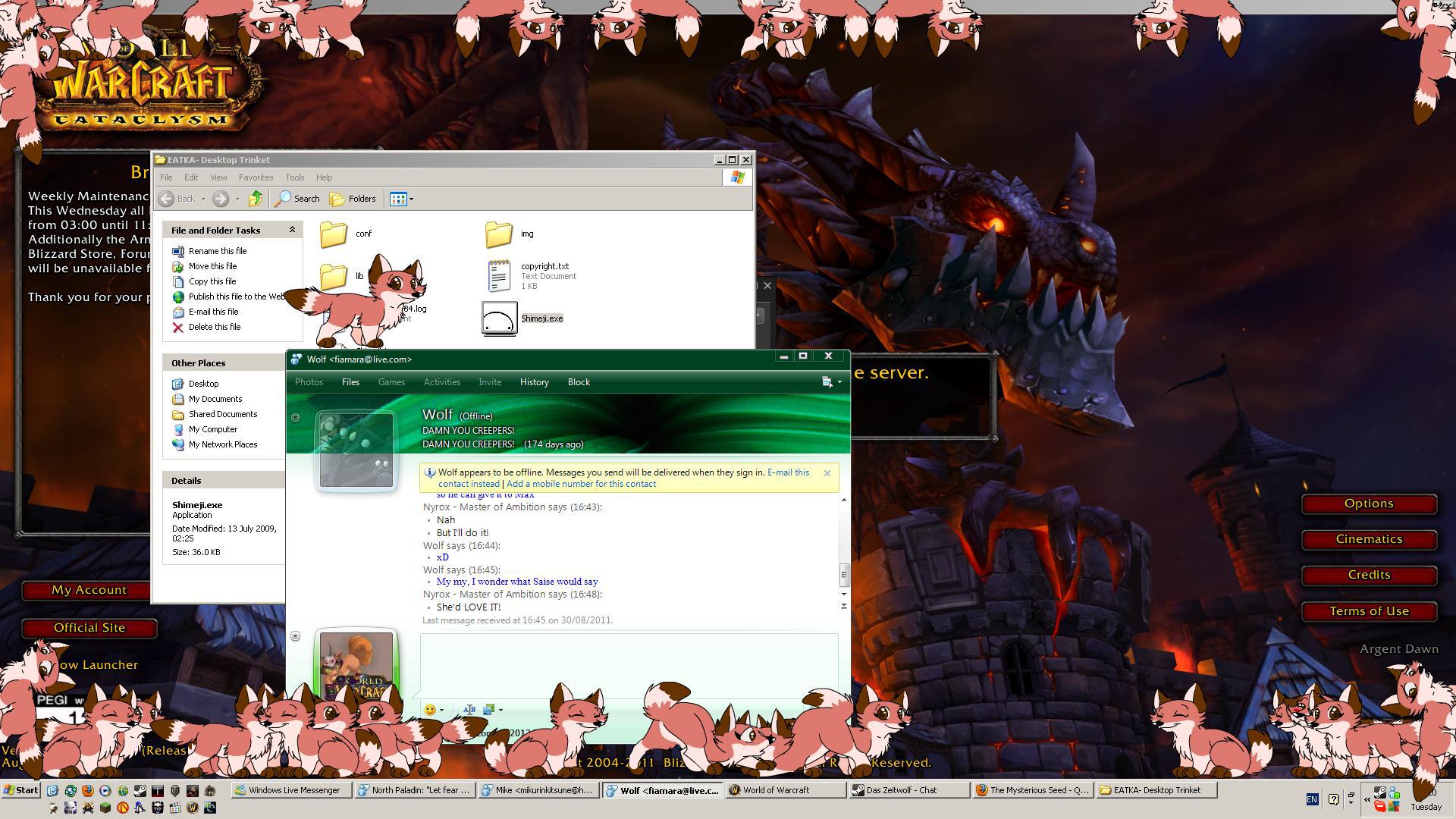Go to My Documents in Other Places

point(215,399)
